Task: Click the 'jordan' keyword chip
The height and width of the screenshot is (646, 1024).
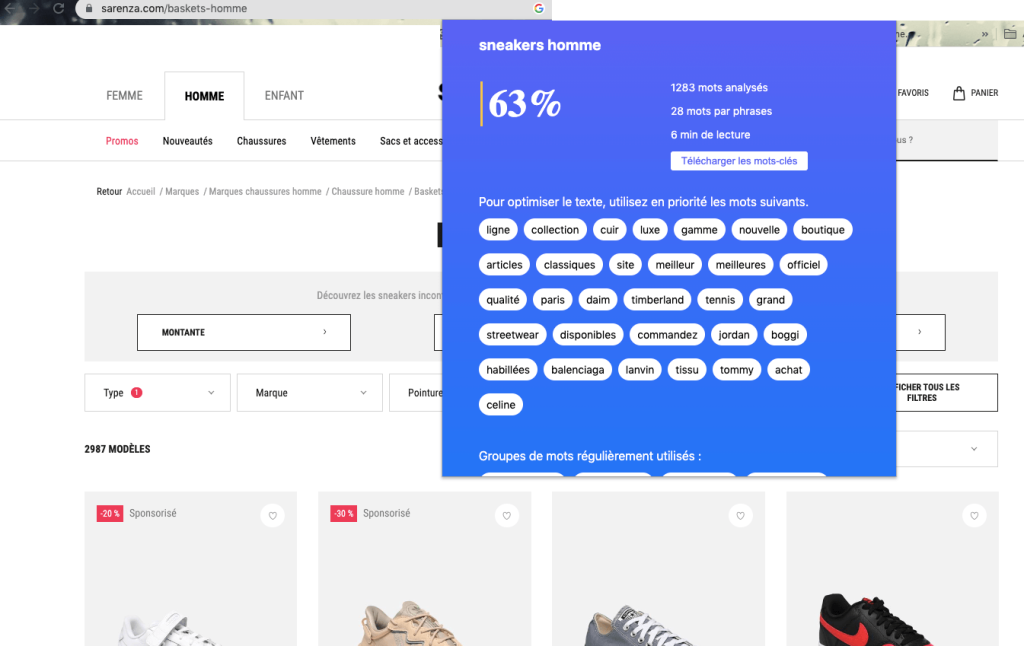Action: click(x=734, y=335)
